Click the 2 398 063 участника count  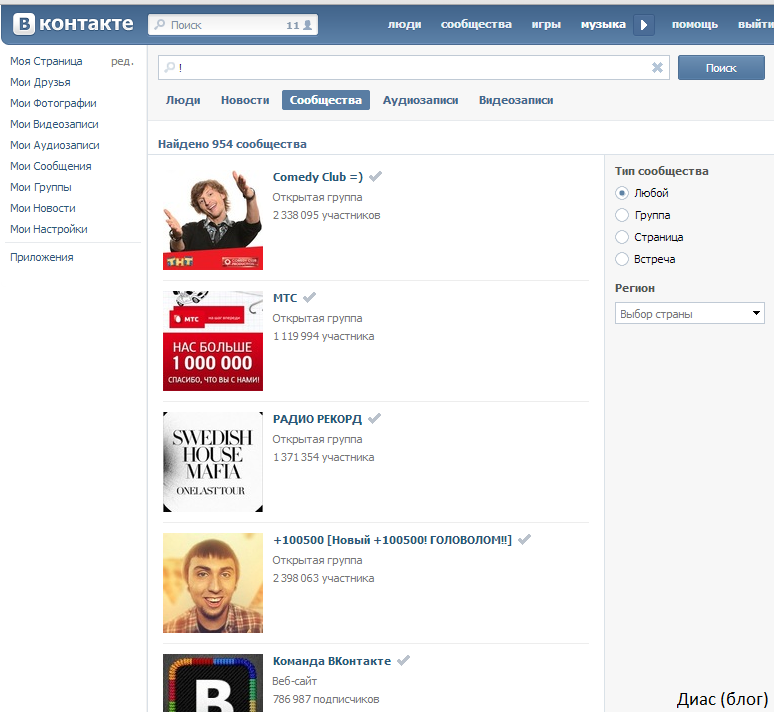(x=323, y=578)
